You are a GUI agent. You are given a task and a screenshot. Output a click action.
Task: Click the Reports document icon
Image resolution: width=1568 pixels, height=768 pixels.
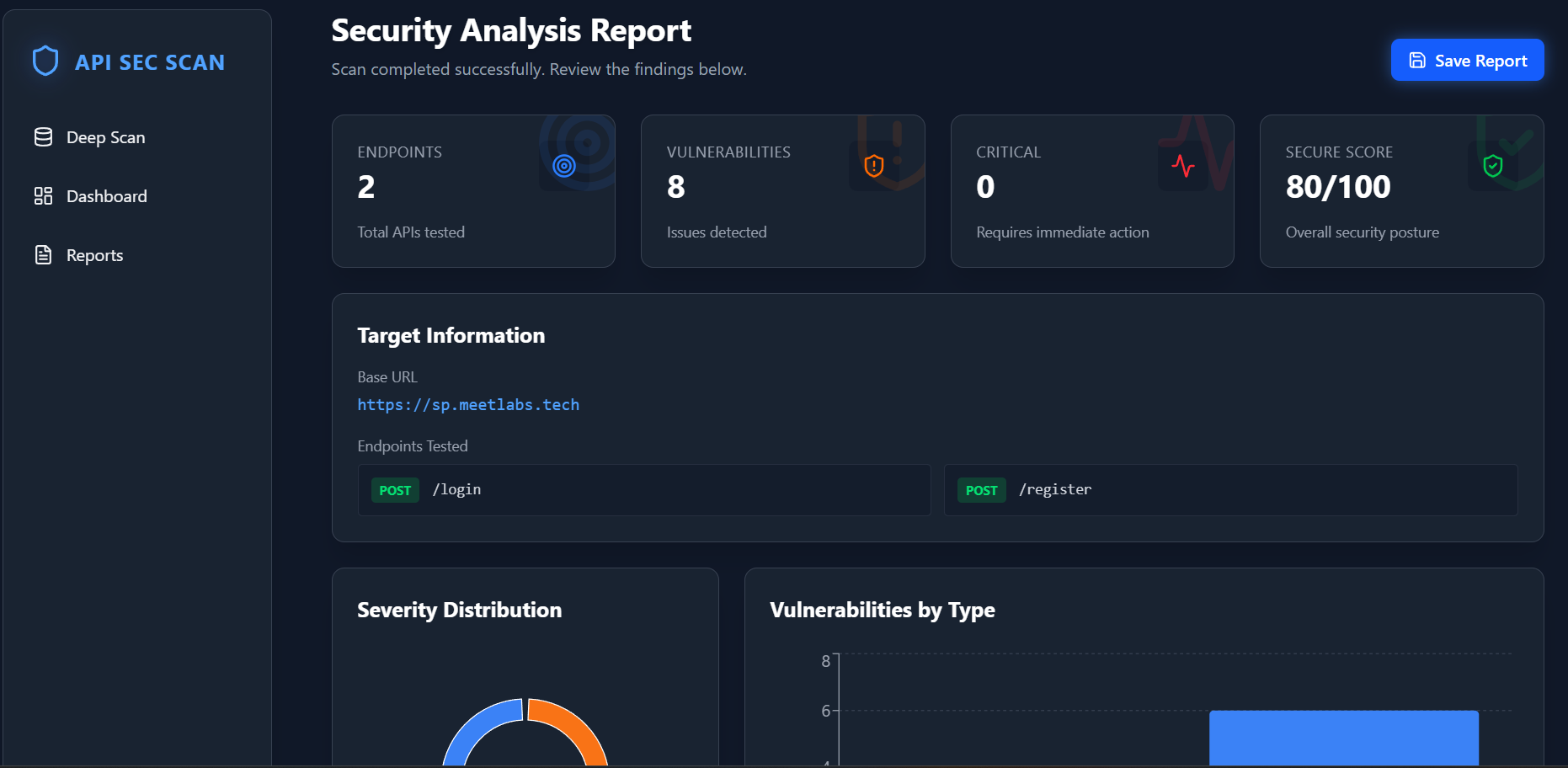click(x=43, y=255)
